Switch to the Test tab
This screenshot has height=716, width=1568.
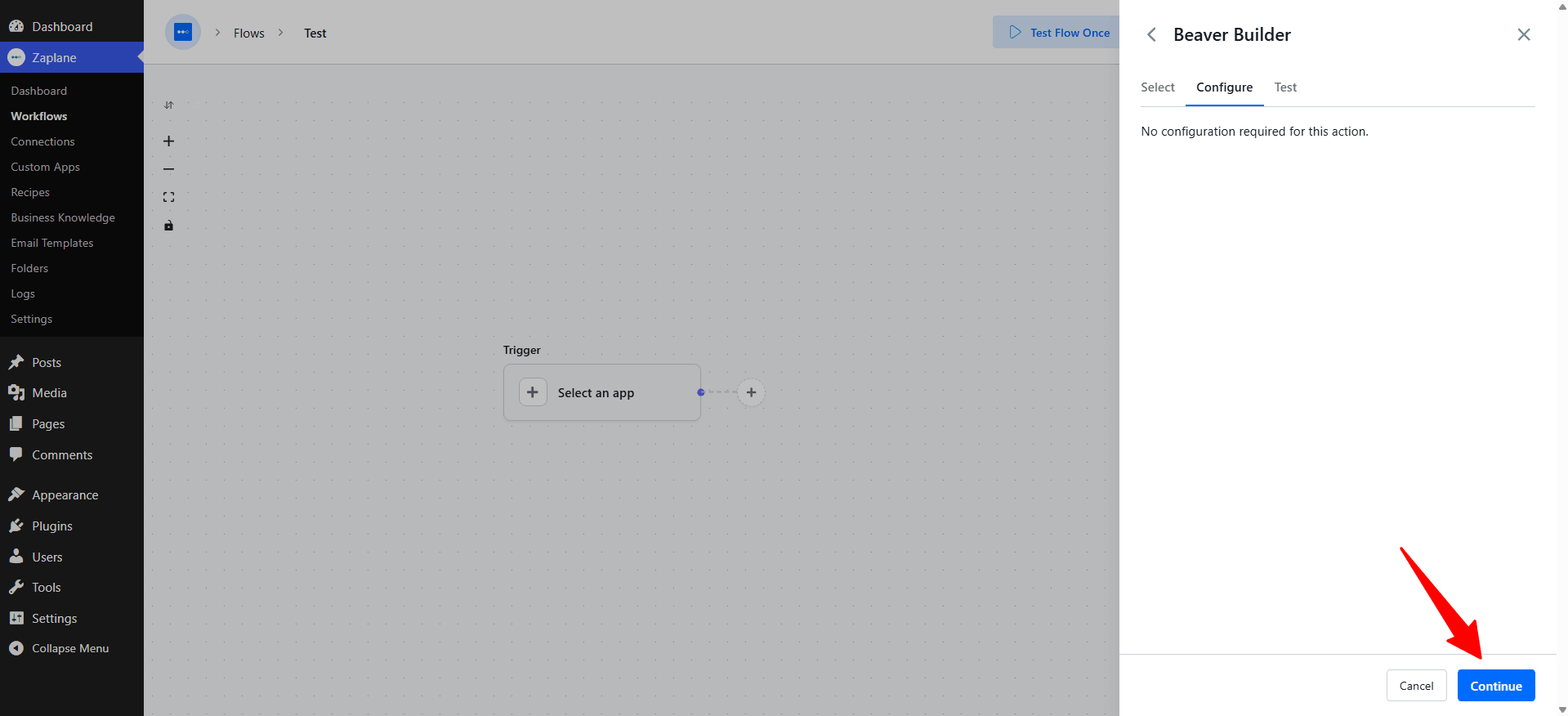1285,87
